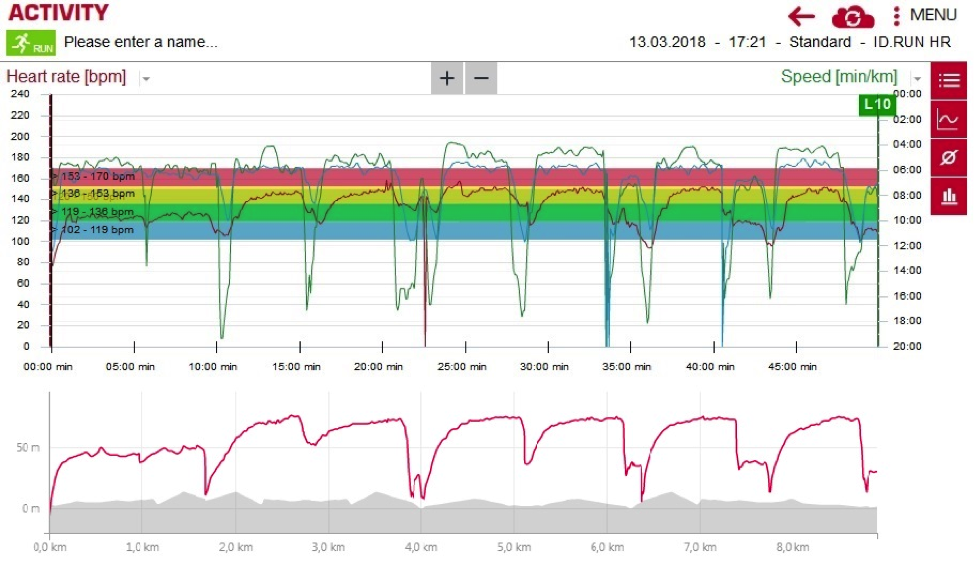Click the Standard profile label

(820, 42)
